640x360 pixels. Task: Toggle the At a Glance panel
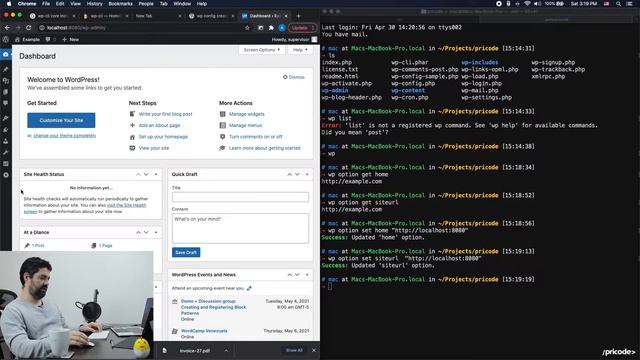click(156, 232)
